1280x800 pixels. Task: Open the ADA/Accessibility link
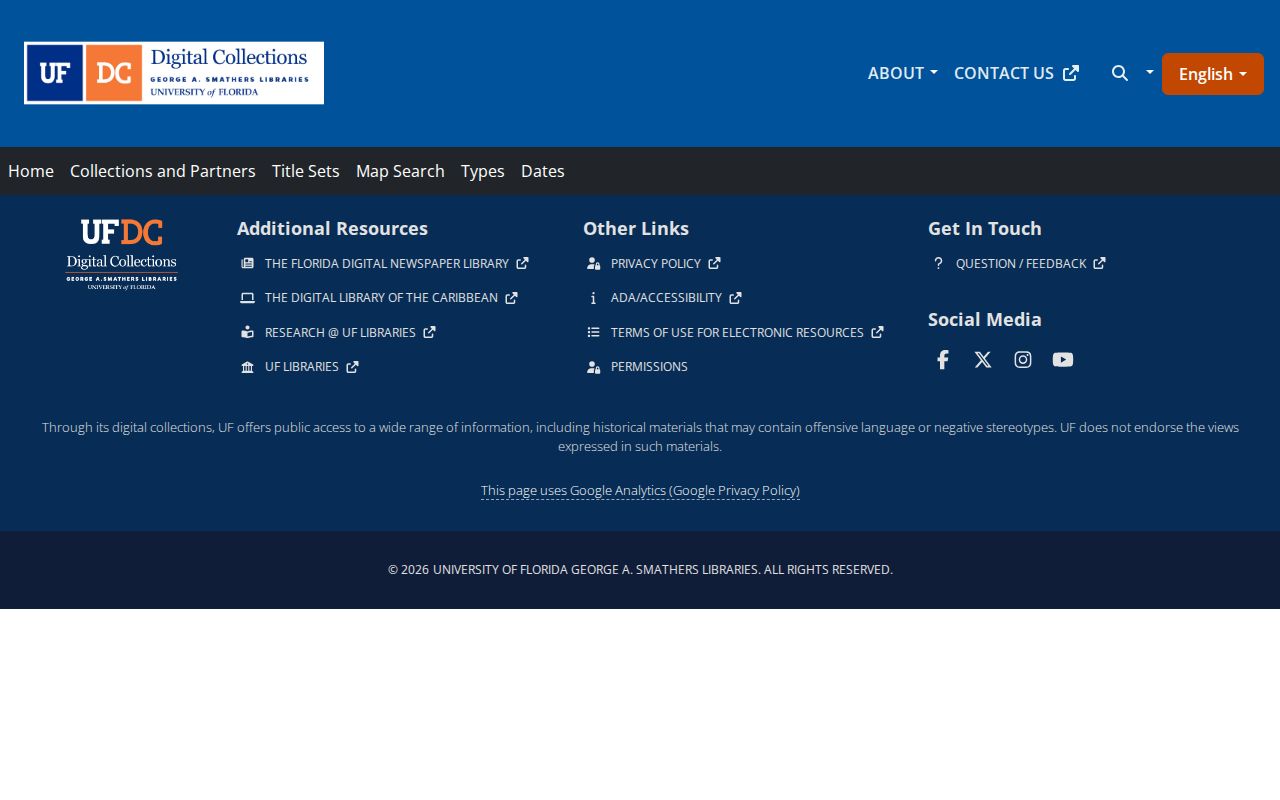676,298
